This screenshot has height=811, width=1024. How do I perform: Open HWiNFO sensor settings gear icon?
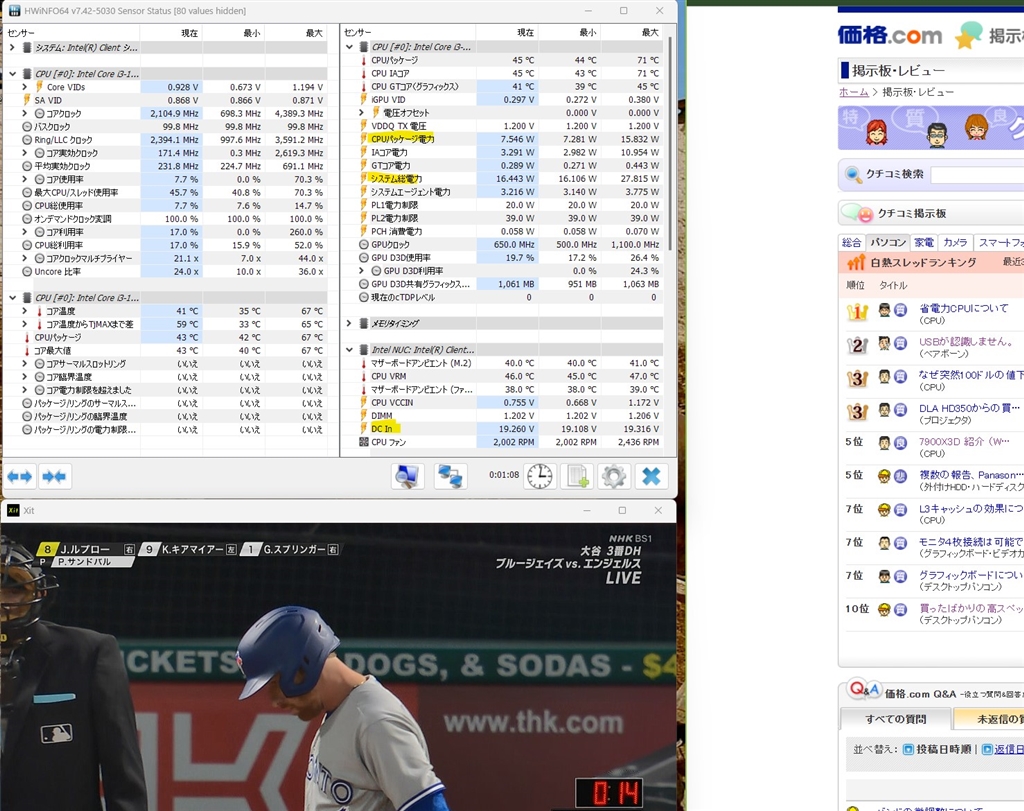tap(614, 477)
